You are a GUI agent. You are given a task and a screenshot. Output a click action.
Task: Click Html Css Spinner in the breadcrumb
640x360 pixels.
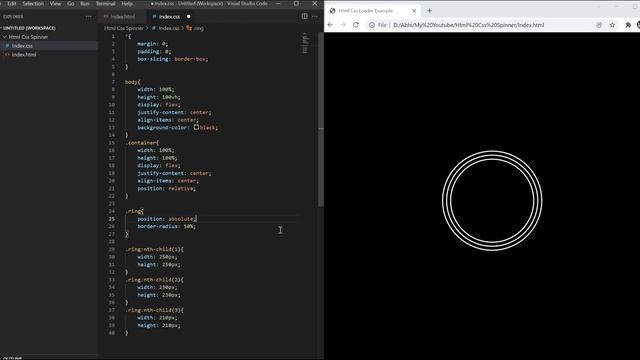click(123, 28)
